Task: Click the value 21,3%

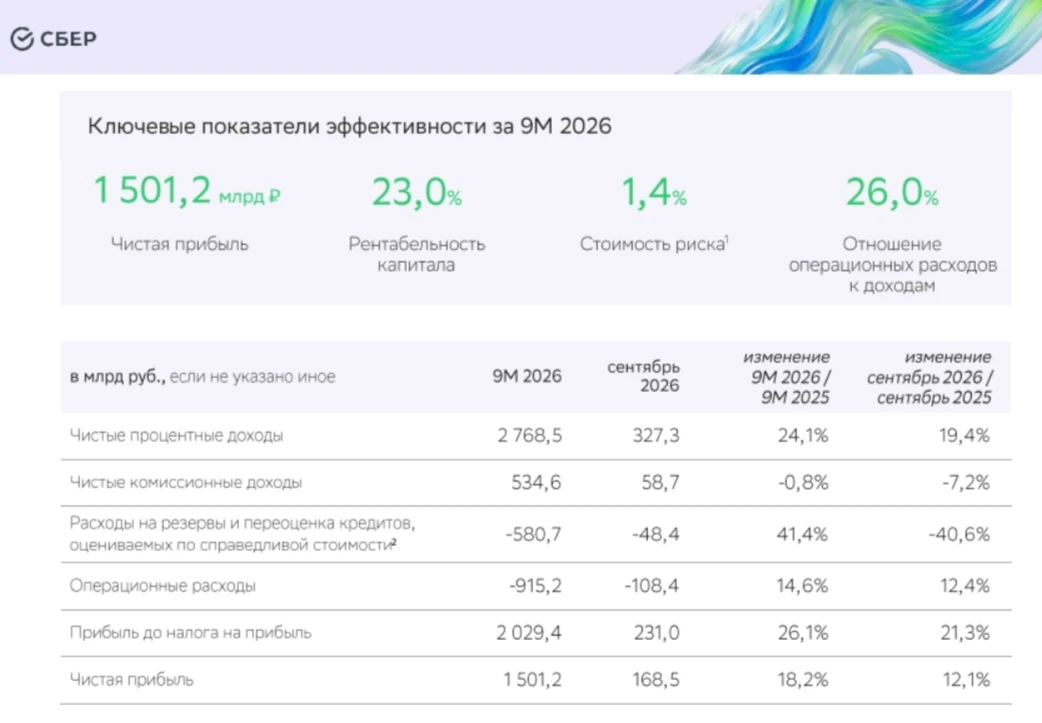Action: [965, 633]
